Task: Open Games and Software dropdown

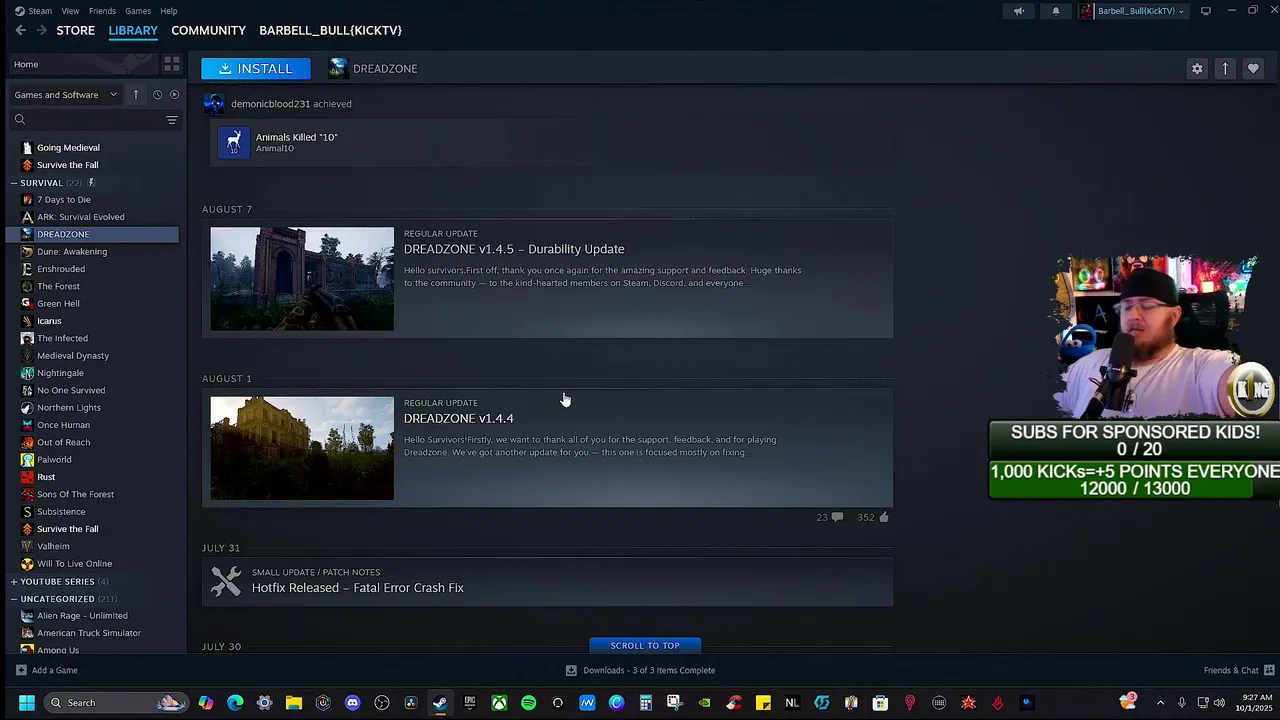Action: (x=65, y=95)
